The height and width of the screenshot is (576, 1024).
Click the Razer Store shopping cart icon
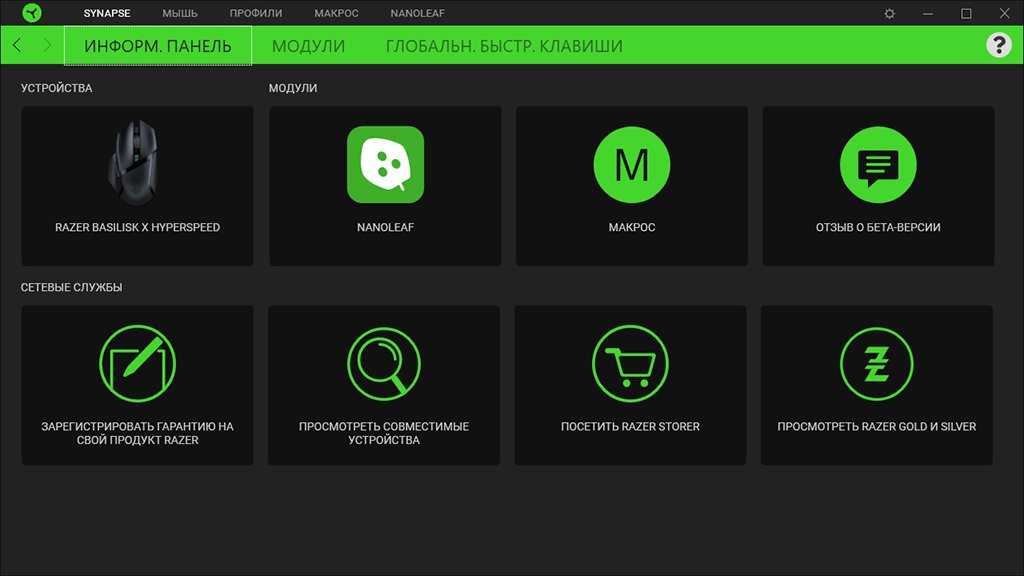630,364
